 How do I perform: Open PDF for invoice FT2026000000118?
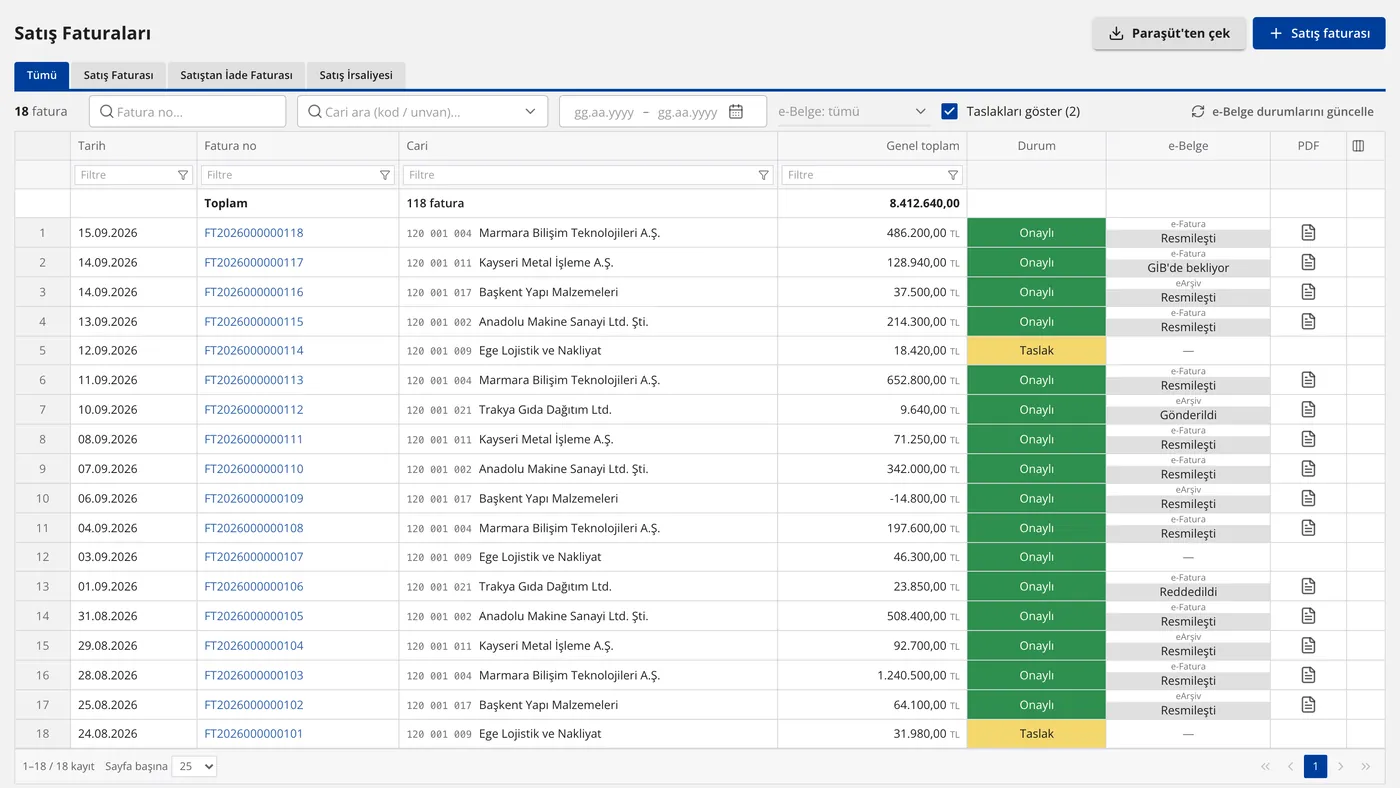click(1308, 232)
